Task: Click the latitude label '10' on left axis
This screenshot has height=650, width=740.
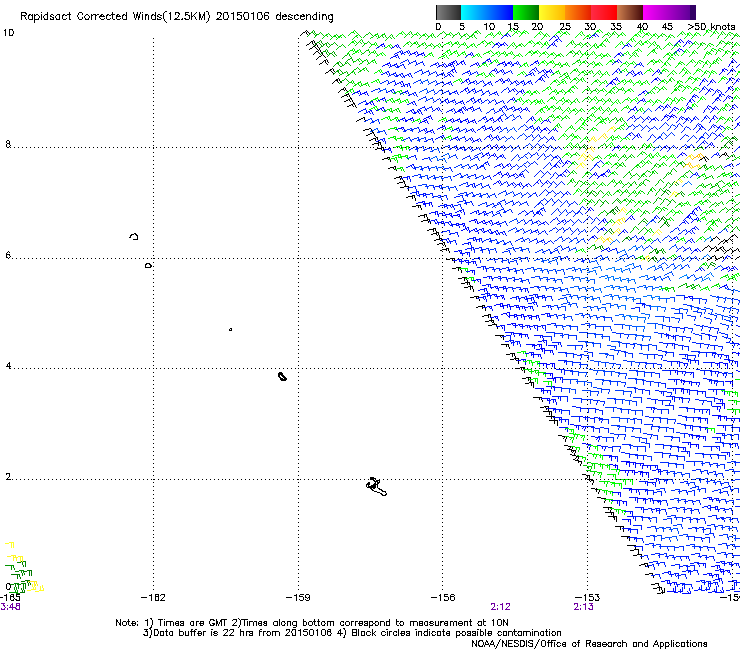Action: (x=8, y=33)
